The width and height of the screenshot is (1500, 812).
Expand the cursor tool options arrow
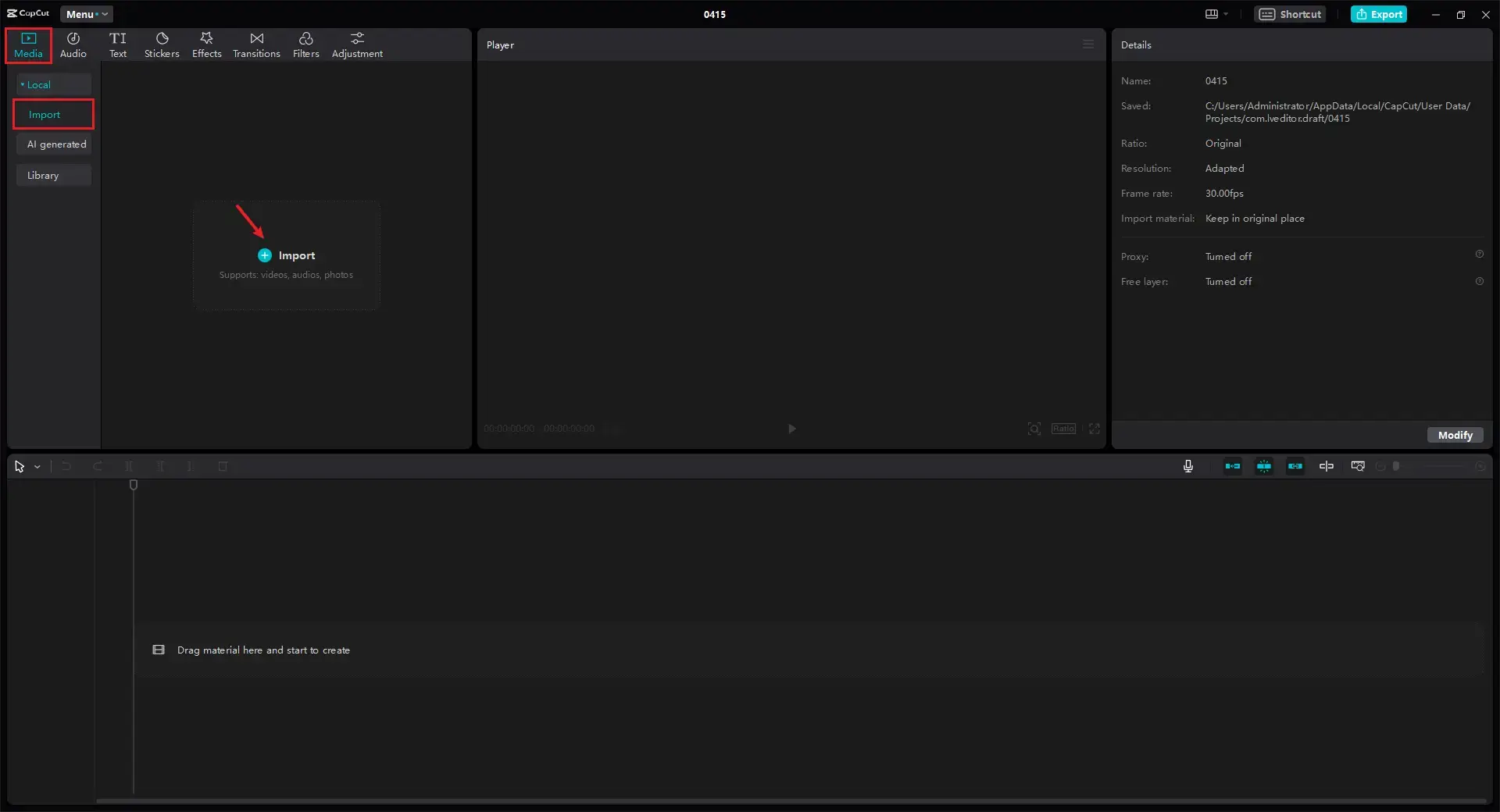point(36,466)
